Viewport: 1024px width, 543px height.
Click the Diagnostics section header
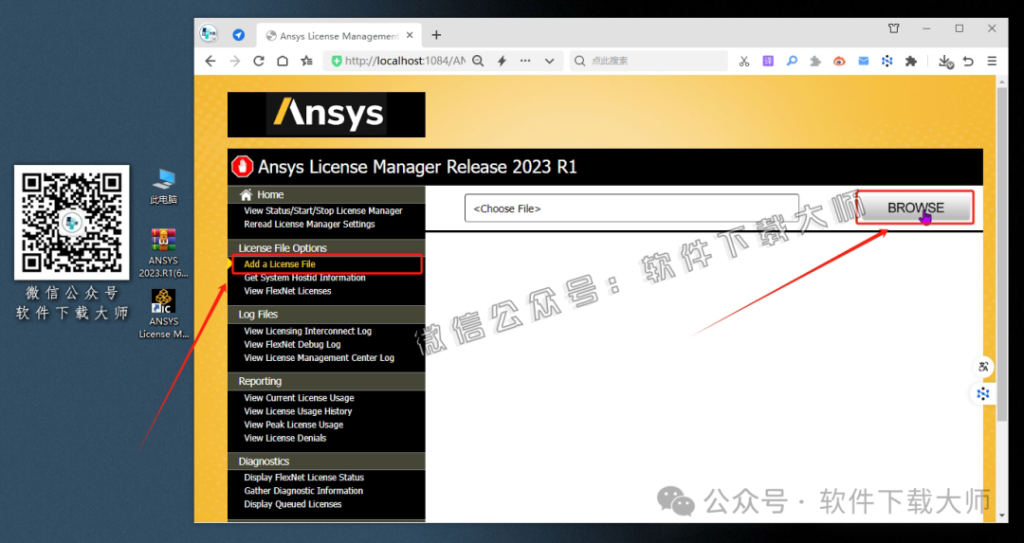coord(326,461)
